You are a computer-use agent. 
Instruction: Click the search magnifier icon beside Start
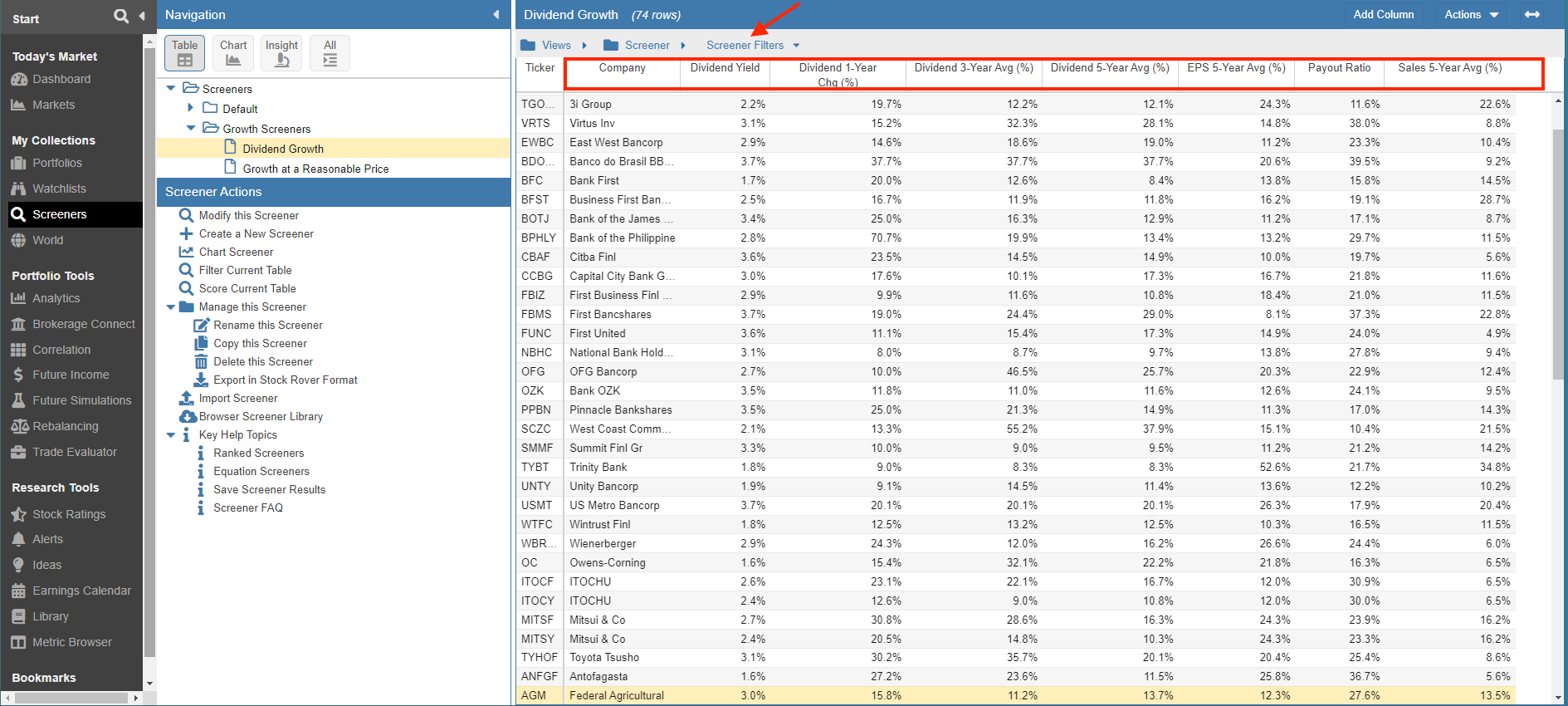[x=121, y=16]
